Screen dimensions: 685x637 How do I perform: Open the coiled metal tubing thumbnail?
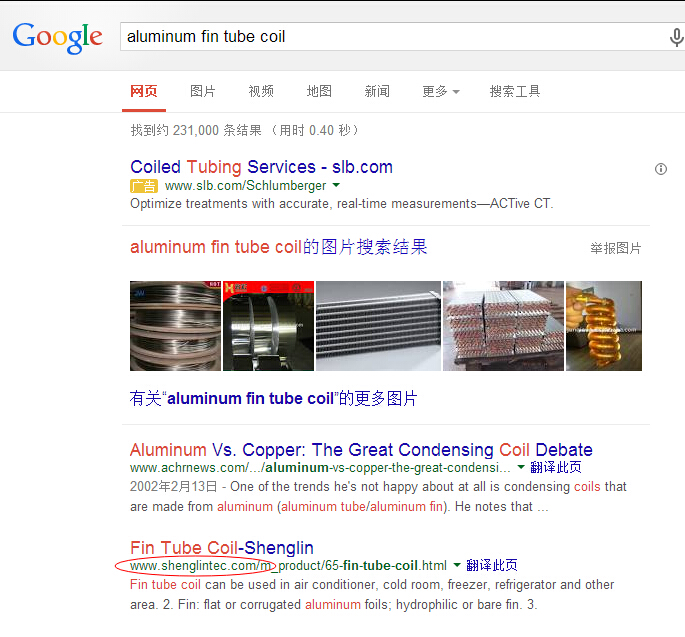pos(175,326)
